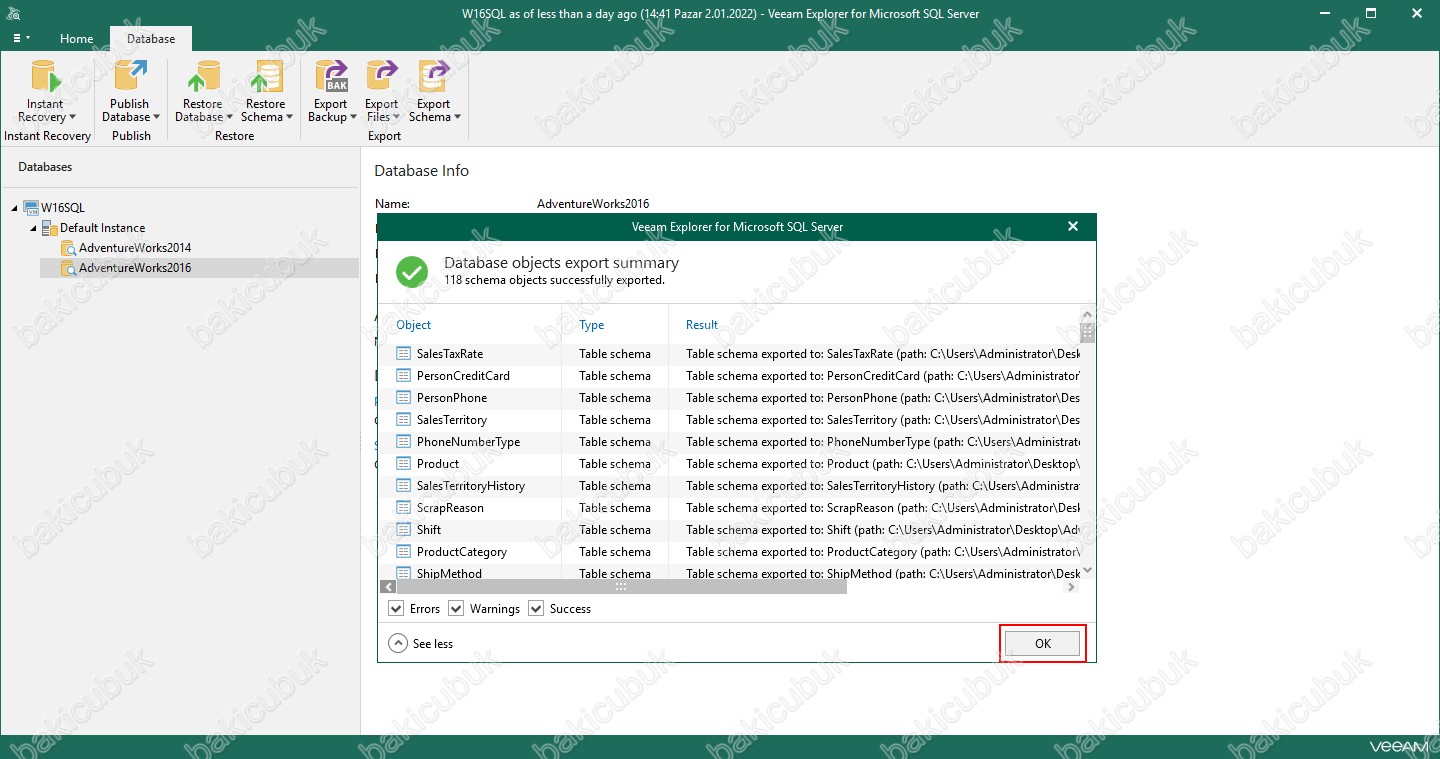Image resolution: width=1440 pixels, height=759 pixels.
Task: Click the Restore Schema ribbon icon
Action: (x=266, y=76)
